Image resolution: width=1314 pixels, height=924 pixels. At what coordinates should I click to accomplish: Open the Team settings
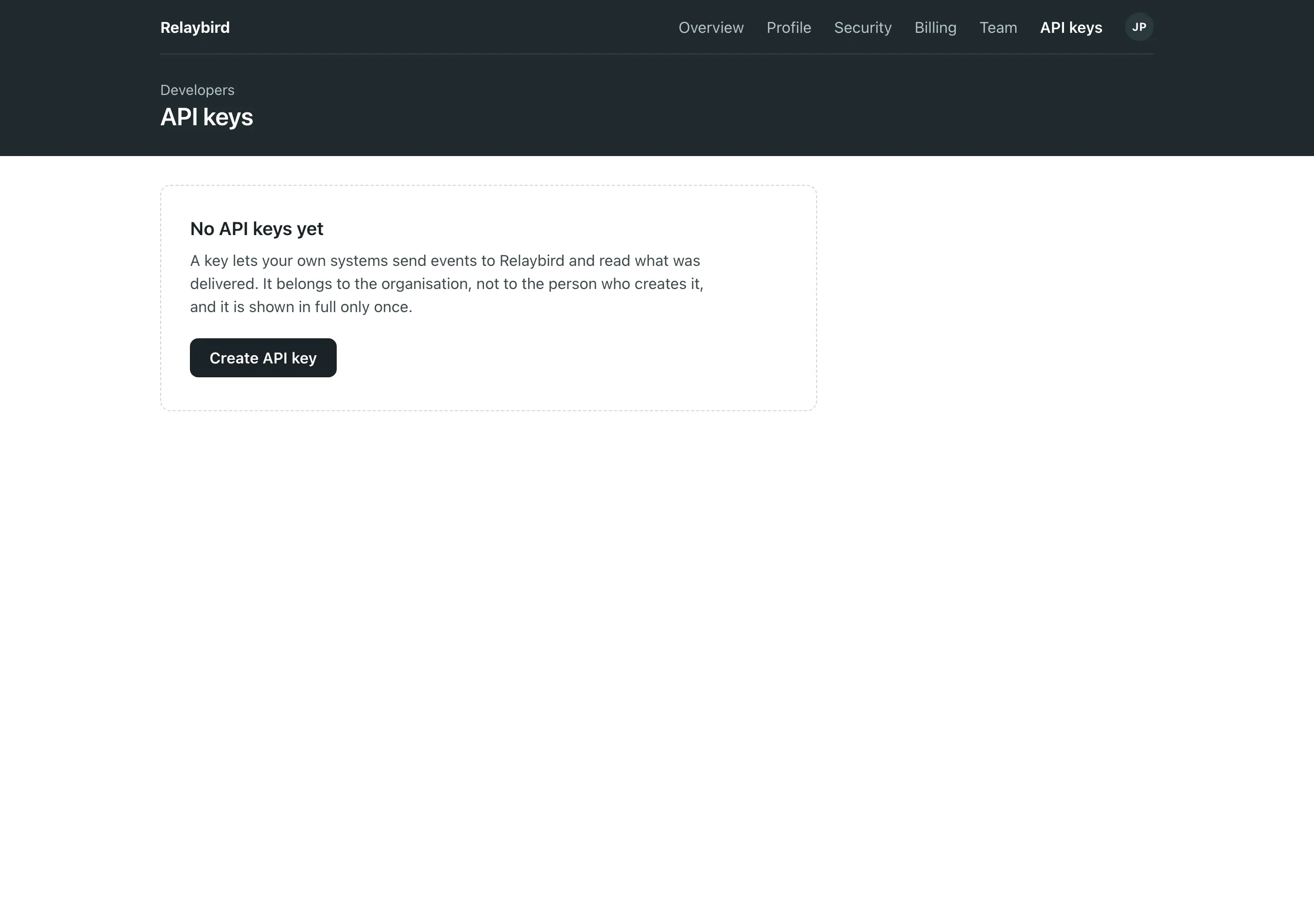point(998,28)
